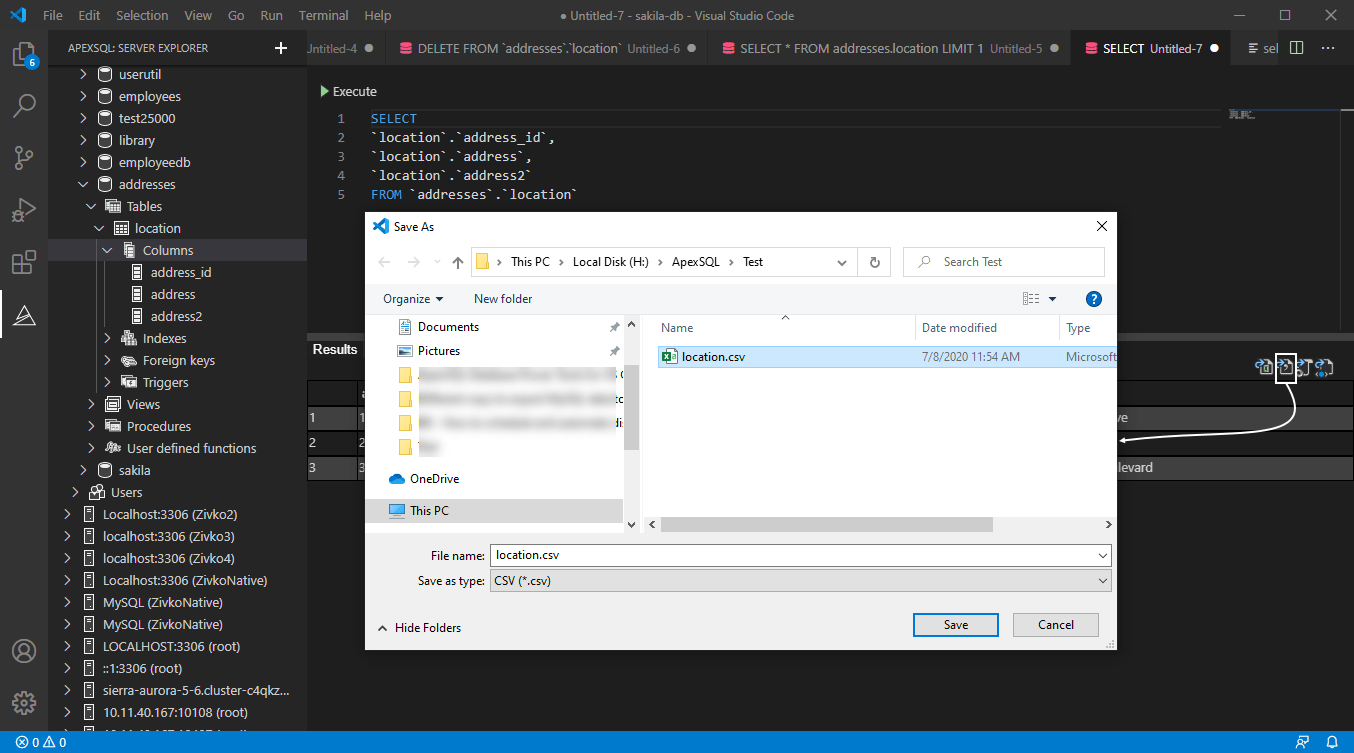The width and height of the screenshot is (1354, 753).
Task: Open the Manage settings gear icon
Action: point(24,702)
